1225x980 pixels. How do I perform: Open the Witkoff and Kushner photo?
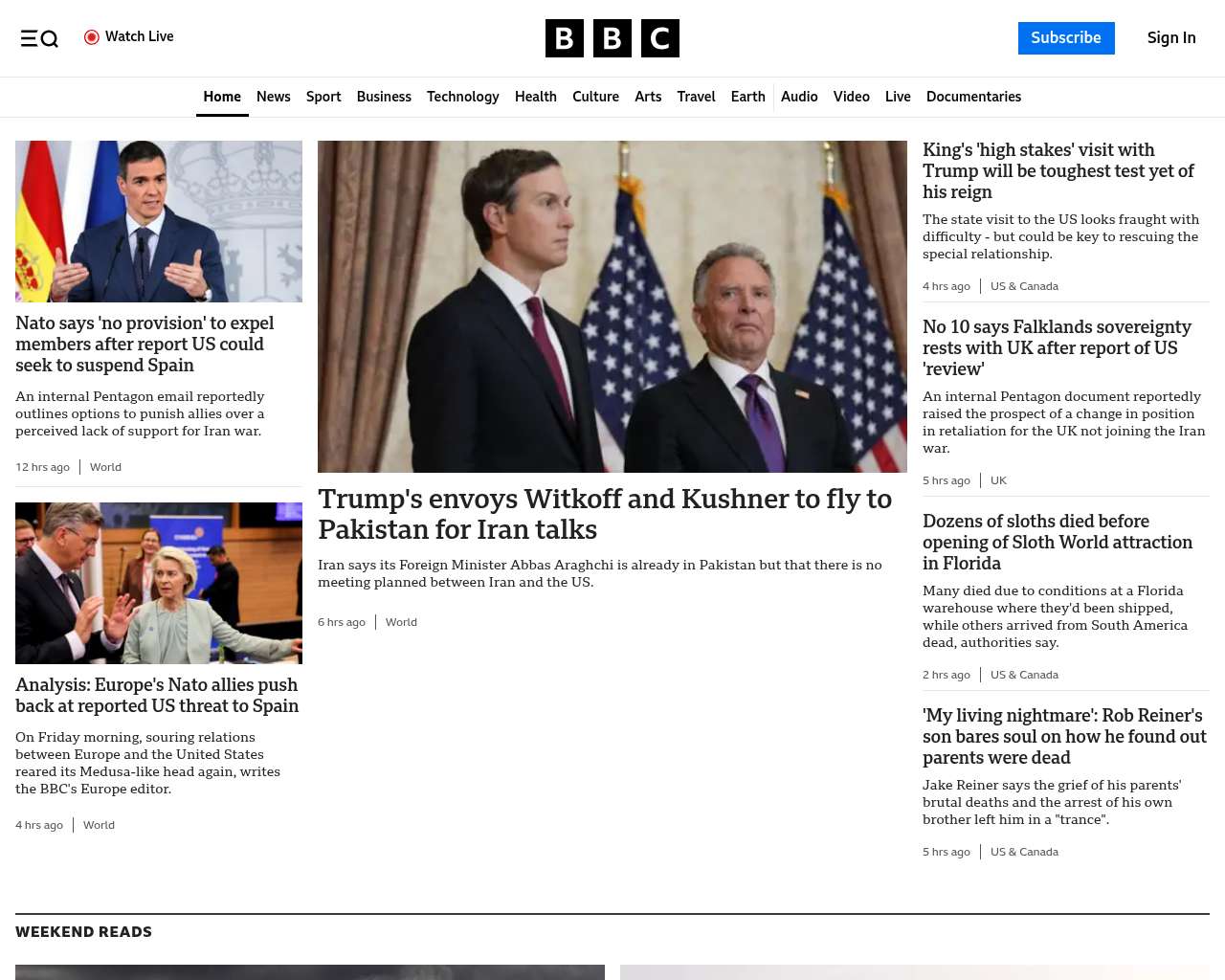[x=612, y=306]
